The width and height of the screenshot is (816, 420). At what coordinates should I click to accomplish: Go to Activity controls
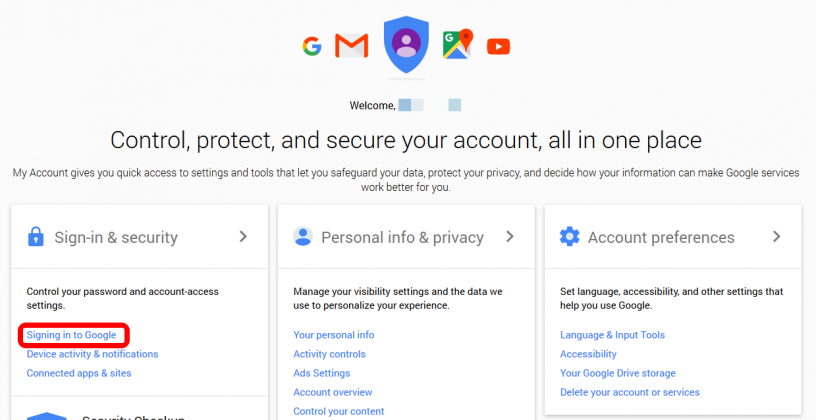pos(329,354)
